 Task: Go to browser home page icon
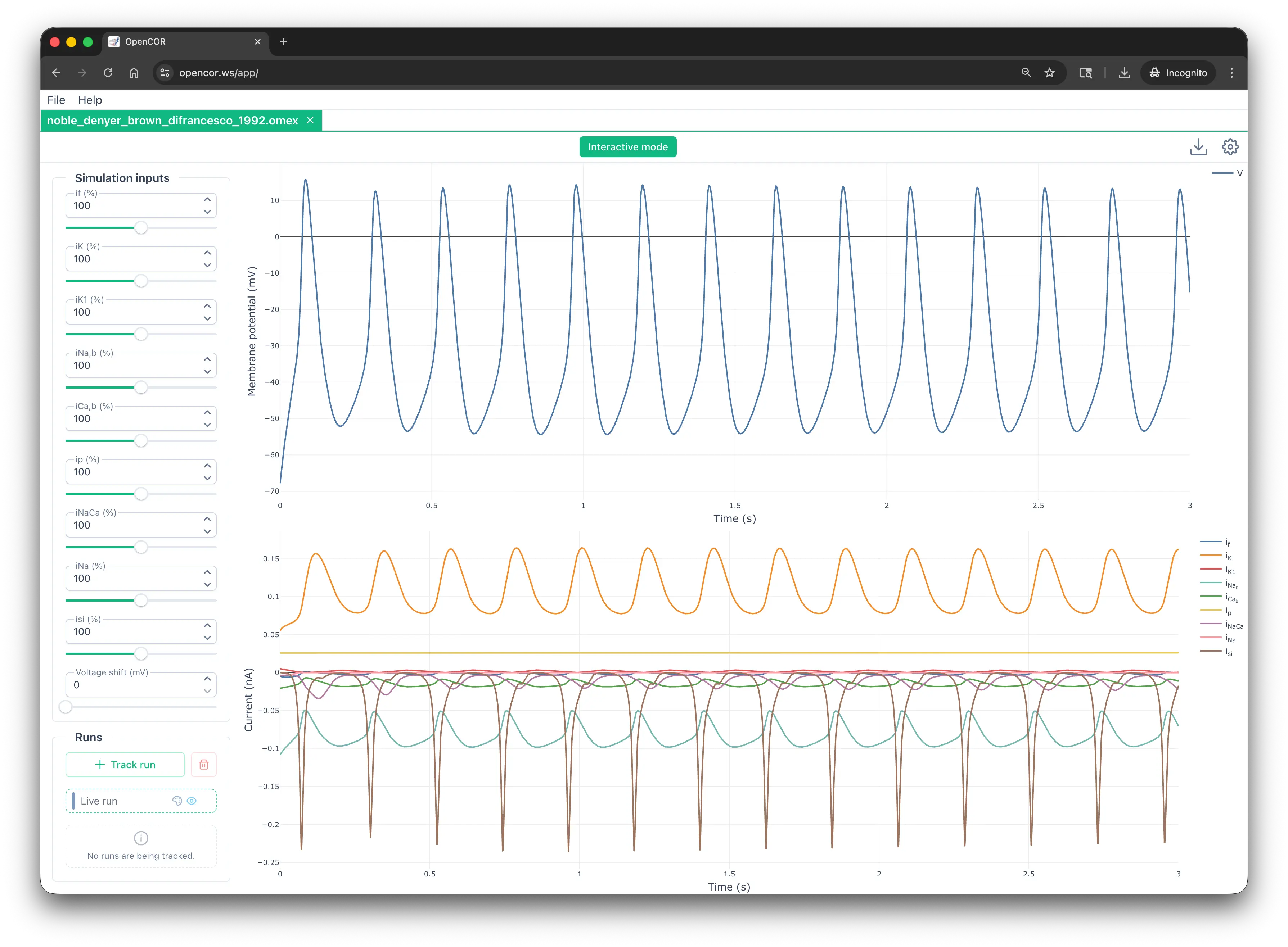(134, 73)
